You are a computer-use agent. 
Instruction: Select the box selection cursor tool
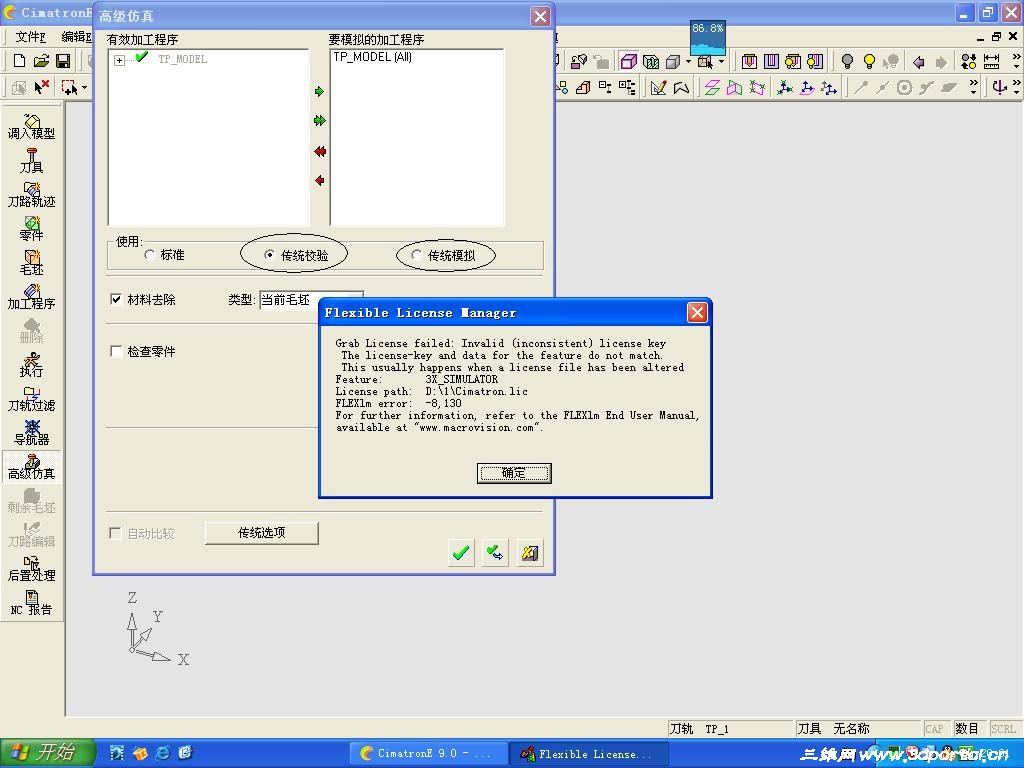click(69, 86)
